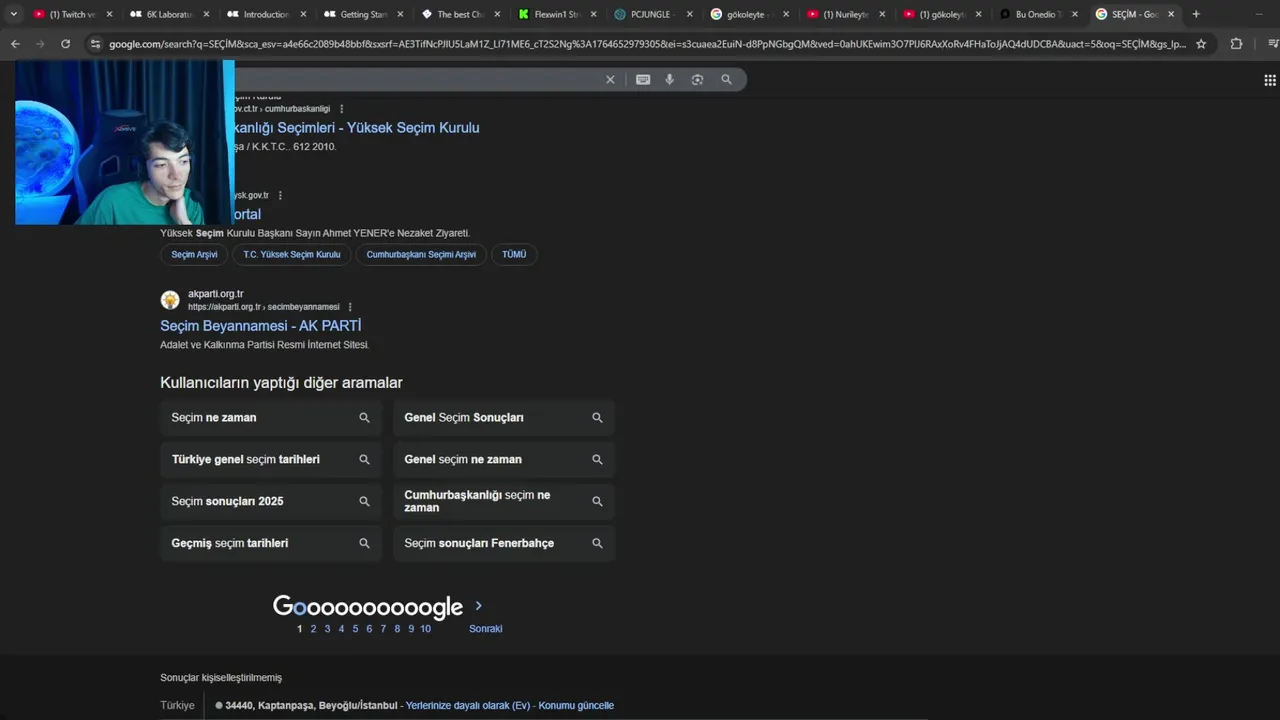
Task: Click the 'Cumhurbaşkanı Seçimi Arşivi' chip
Action: 421,255
